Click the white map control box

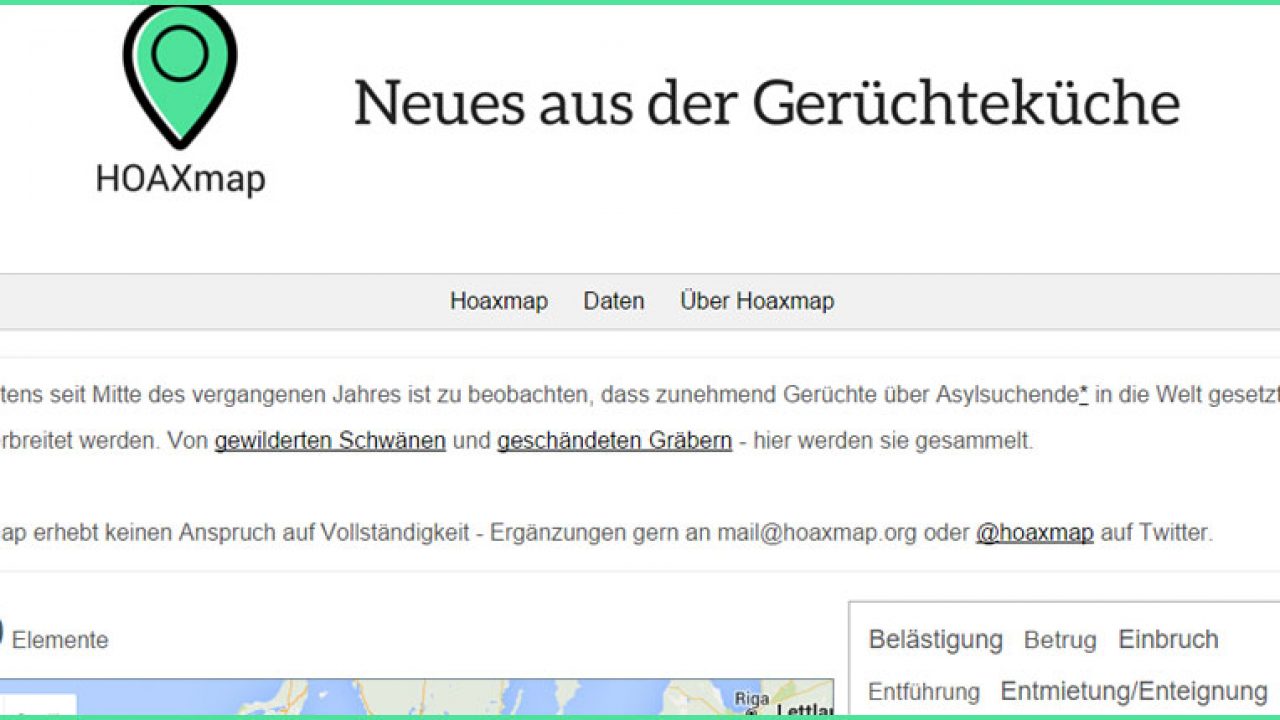pyautogui.click(x=38, y=706)
